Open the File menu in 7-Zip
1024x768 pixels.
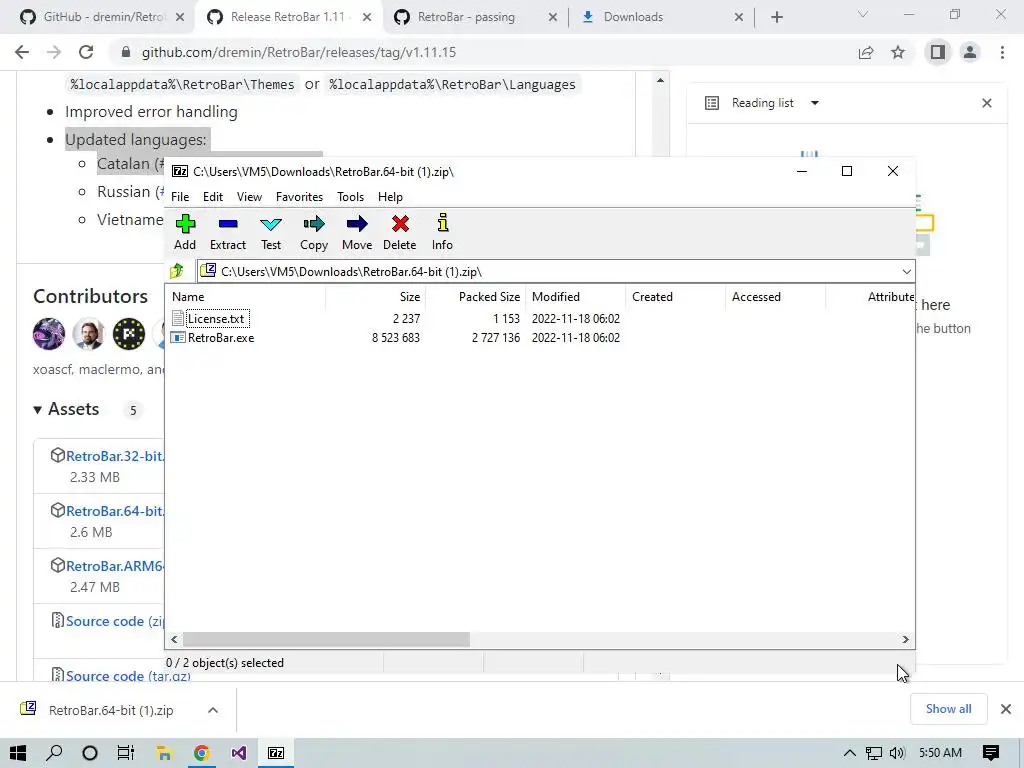tap(180, 197)
